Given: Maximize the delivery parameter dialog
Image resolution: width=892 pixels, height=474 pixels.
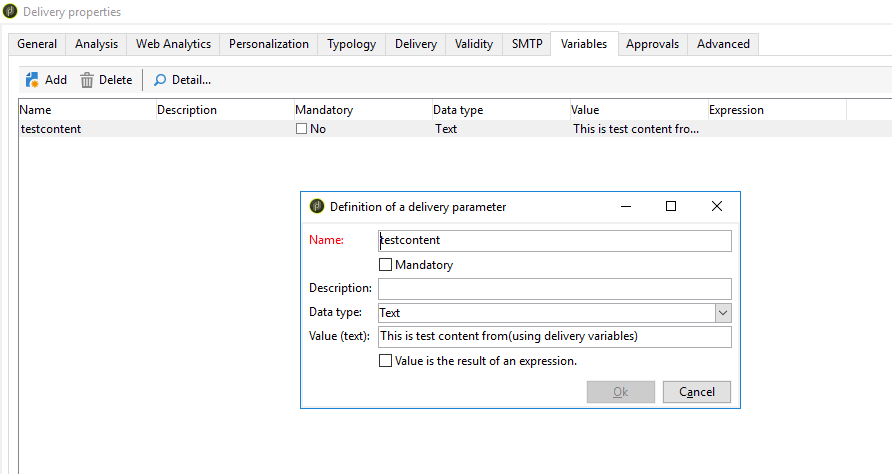Looking at the screenshot, I should coord(671,206).
